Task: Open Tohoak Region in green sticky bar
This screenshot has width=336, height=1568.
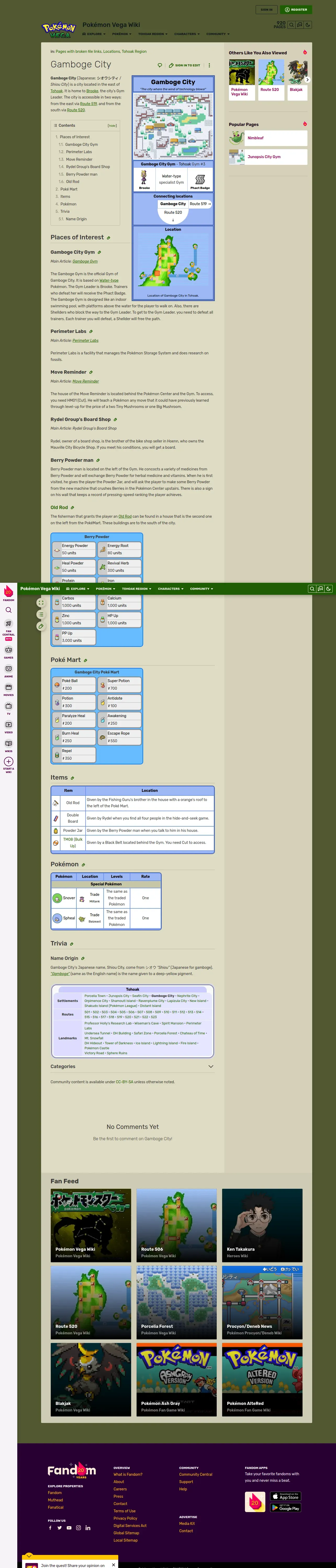Action: [x=137, y=589]
